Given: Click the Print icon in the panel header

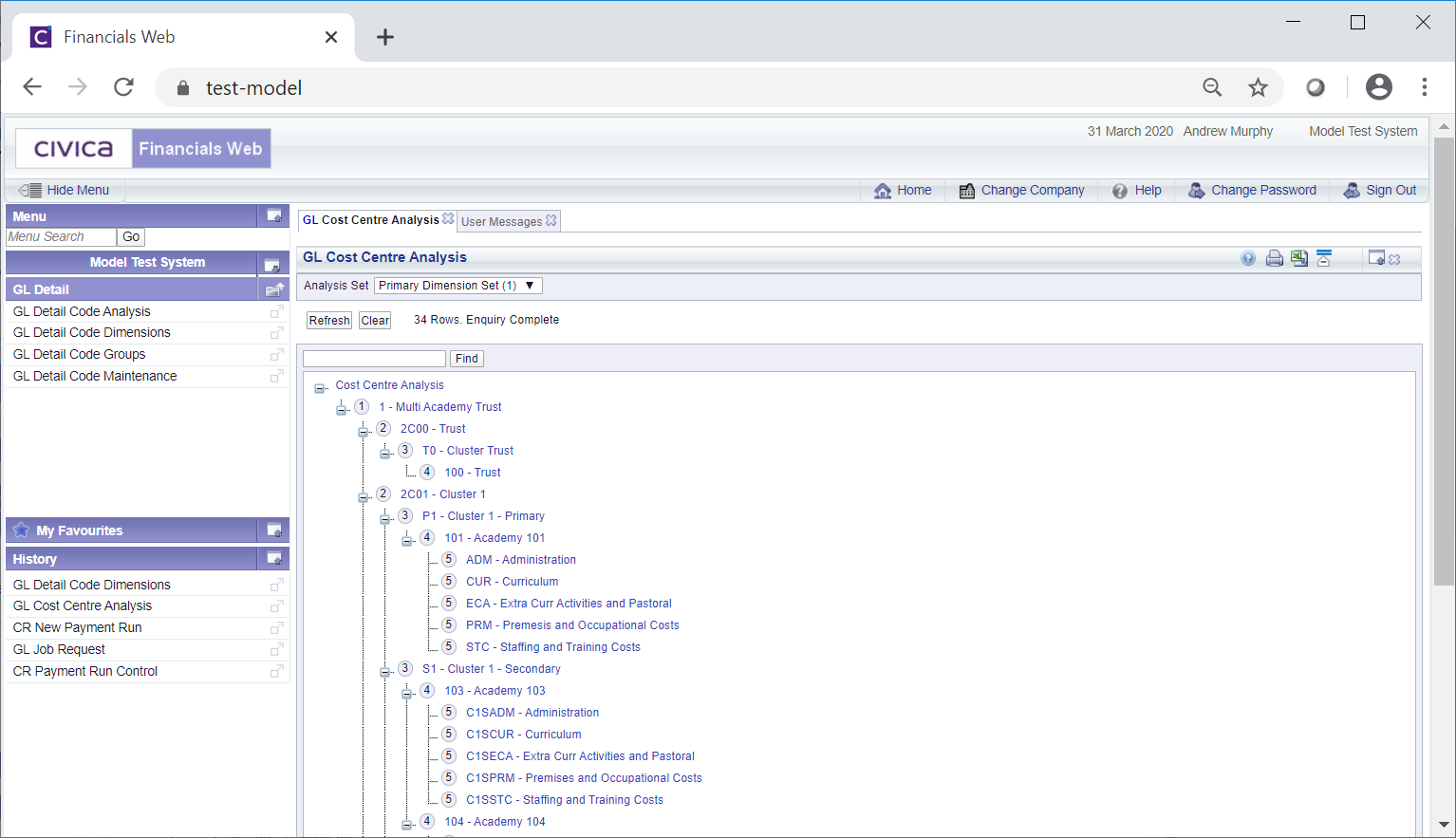Looking at the screenshot, I should pos(1274,258).
